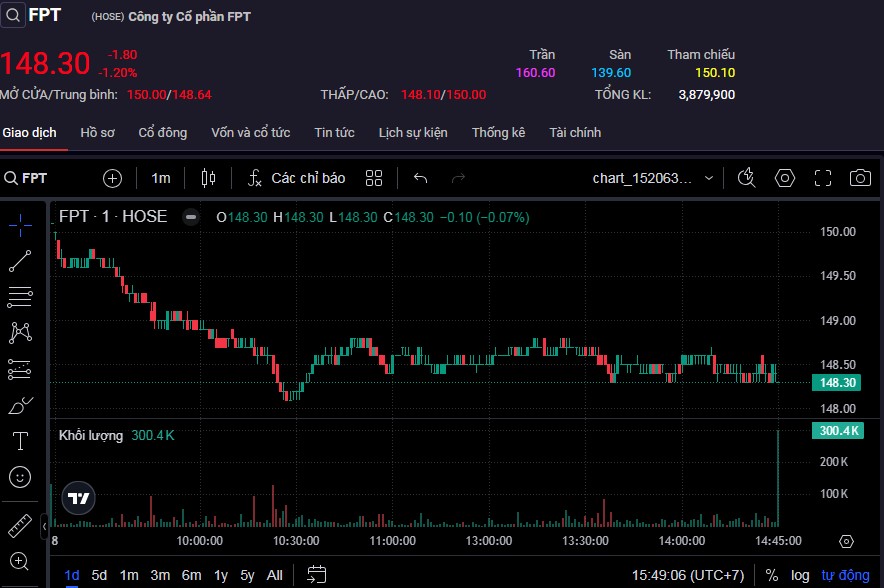
Task: Open the Tài chính tab
Action: pos(575,133)
